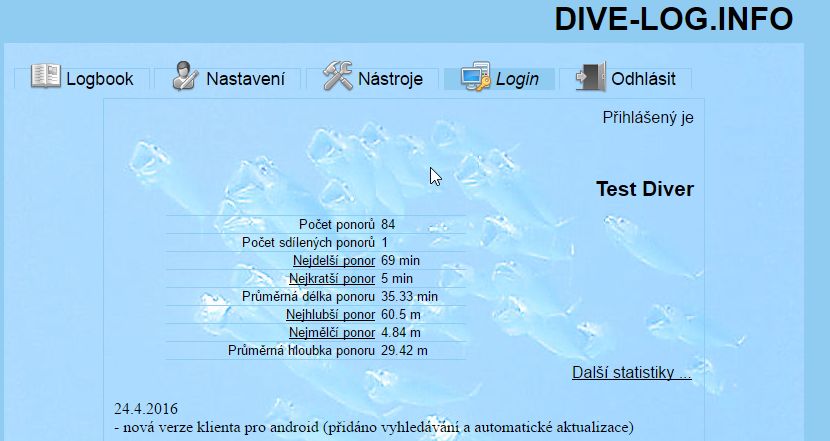Click the 5 min value
The width and height of the screenshot is (830, 441).
tap(397, 278)
